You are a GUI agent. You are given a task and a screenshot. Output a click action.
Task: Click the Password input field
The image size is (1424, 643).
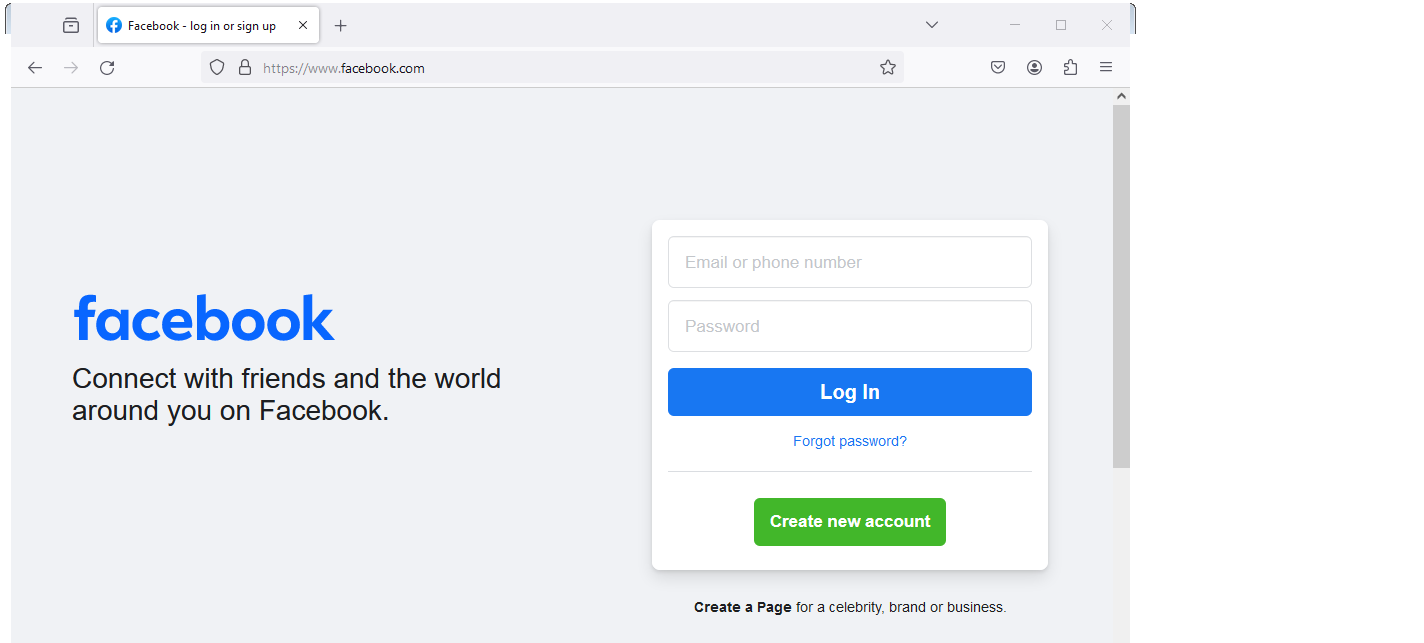(x=849, y=326)
